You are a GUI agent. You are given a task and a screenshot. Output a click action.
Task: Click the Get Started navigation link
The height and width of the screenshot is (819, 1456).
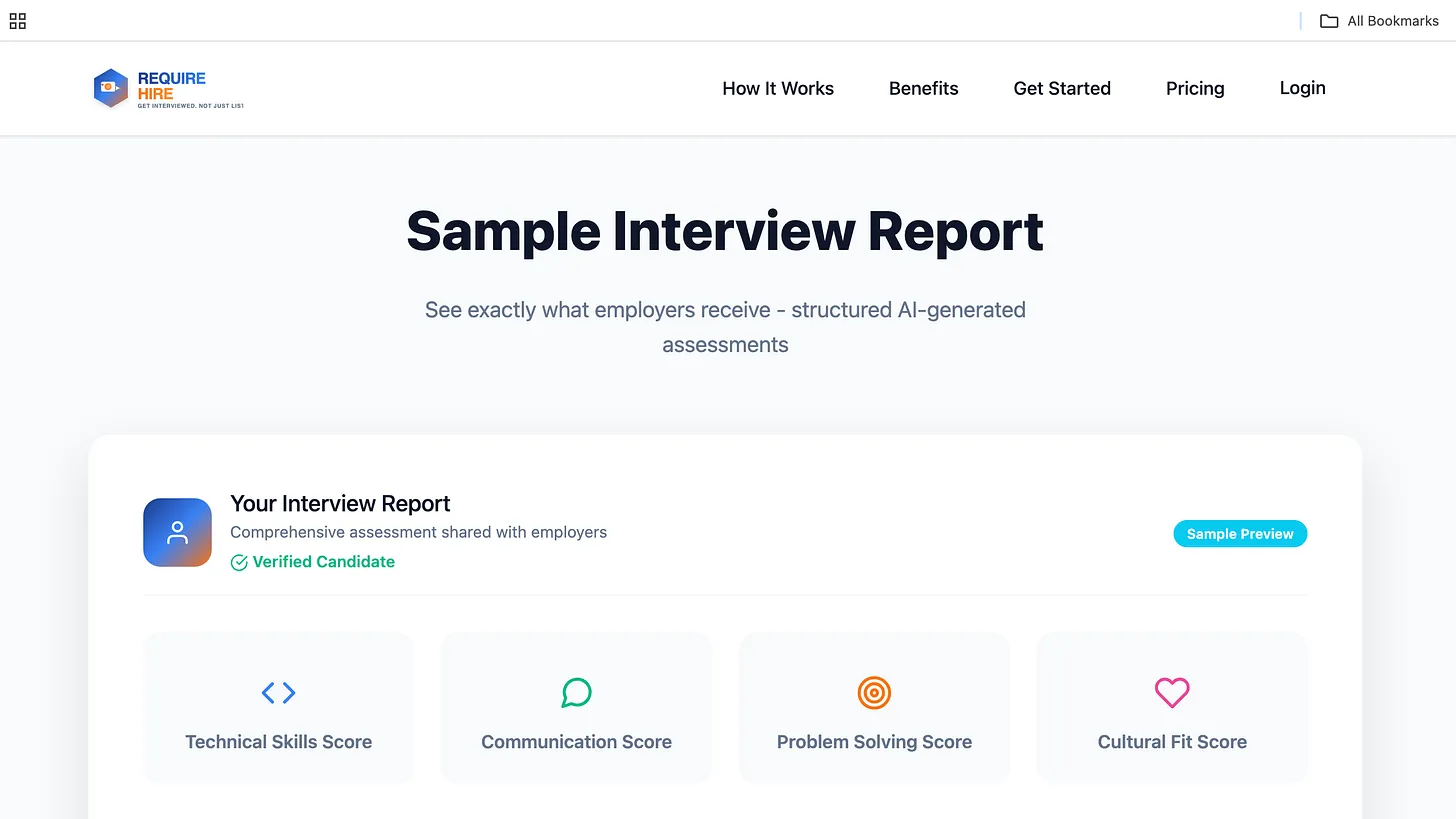pos(1062,88)
